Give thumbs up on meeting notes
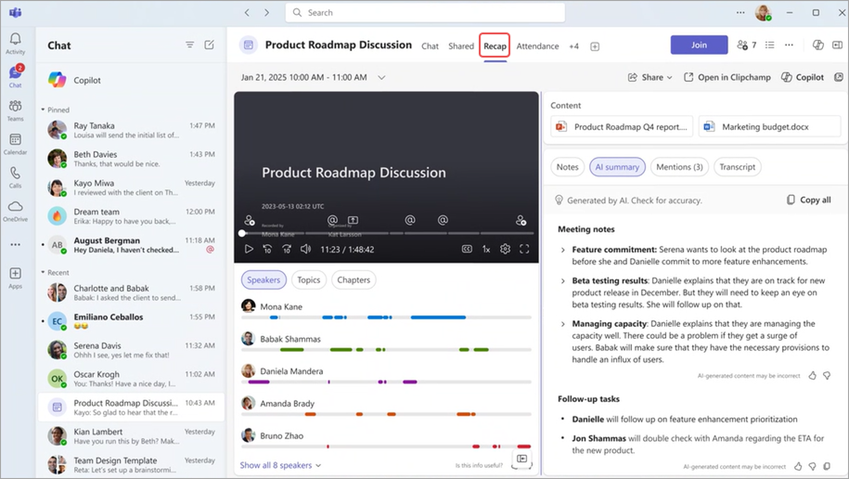The width and height of the screenshot is (849, 479). [x=812, y=375]
